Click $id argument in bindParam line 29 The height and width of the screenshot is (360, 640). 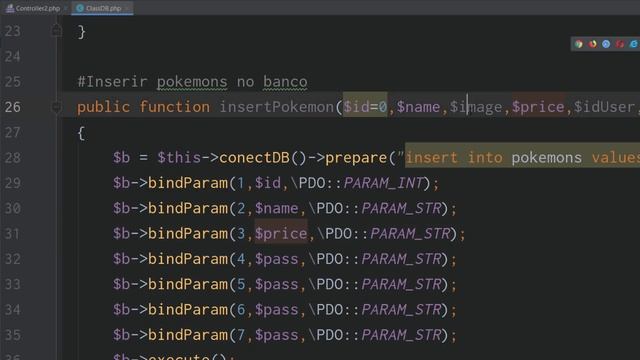[268, 183]
